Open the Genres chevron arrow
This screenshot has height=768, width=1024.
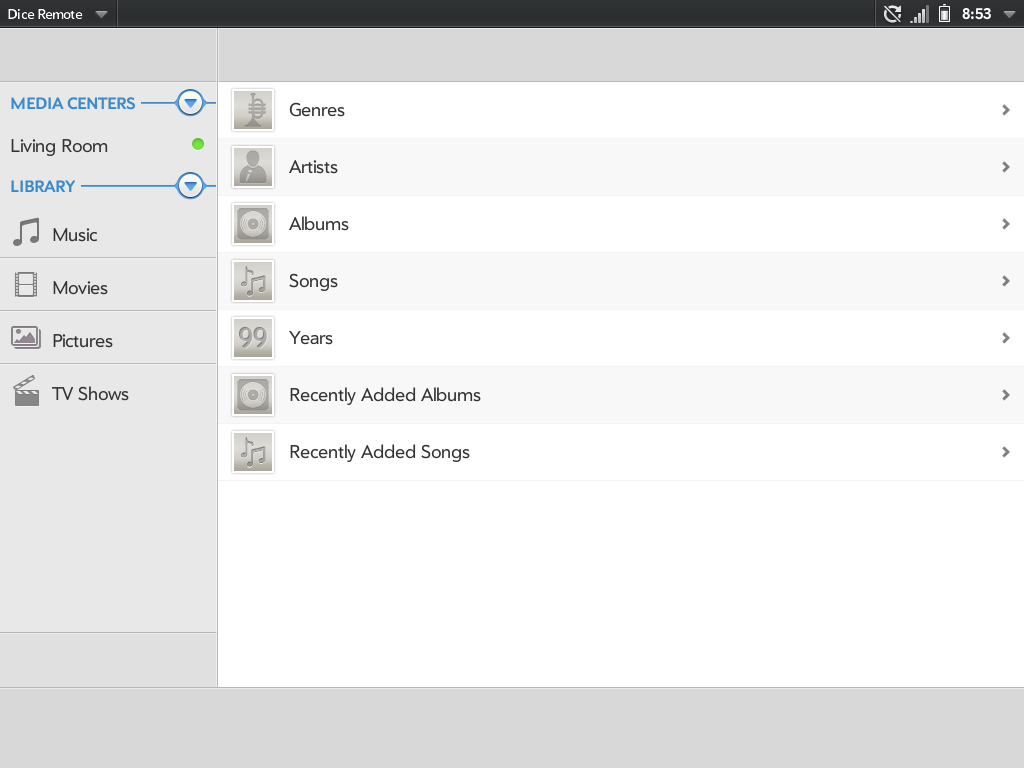tap(1006, 110)
